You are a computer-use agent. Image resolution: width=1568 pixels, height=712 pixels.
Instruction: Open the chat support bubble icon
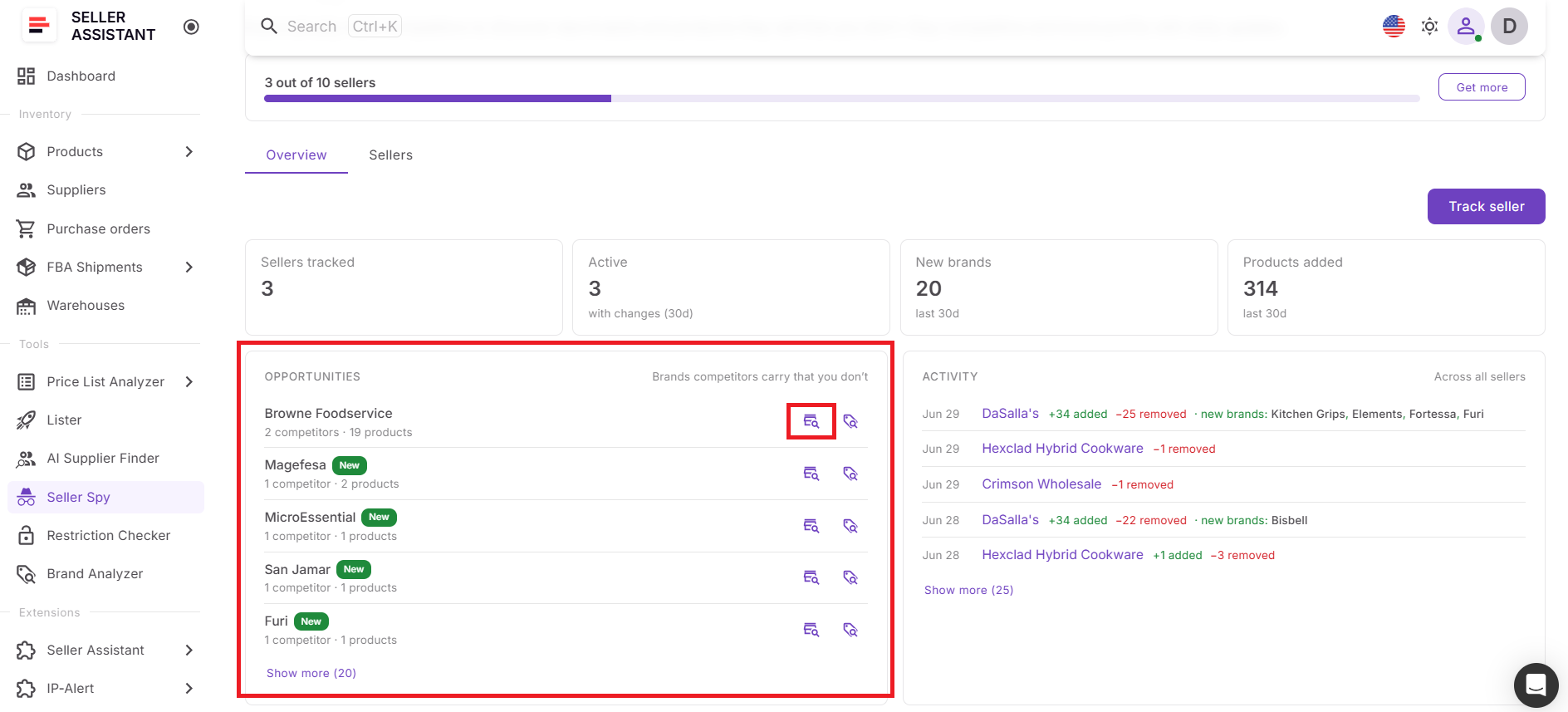(1536, 685)
